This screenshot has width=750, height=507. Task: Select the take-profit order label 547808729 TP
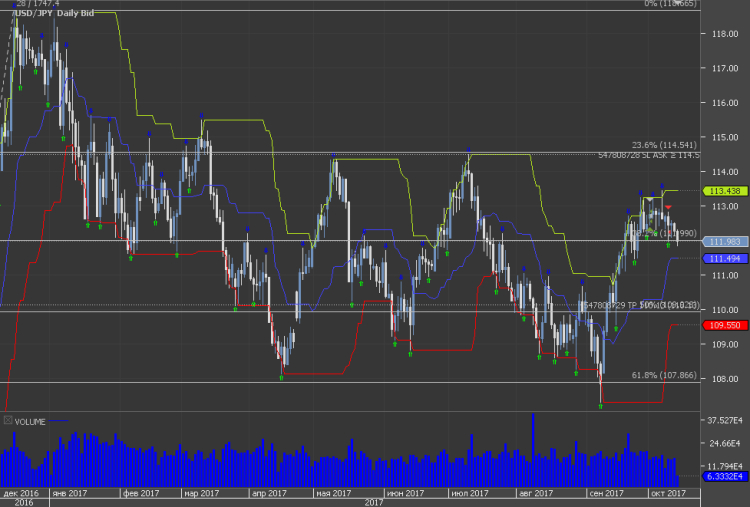pos(610,305)
